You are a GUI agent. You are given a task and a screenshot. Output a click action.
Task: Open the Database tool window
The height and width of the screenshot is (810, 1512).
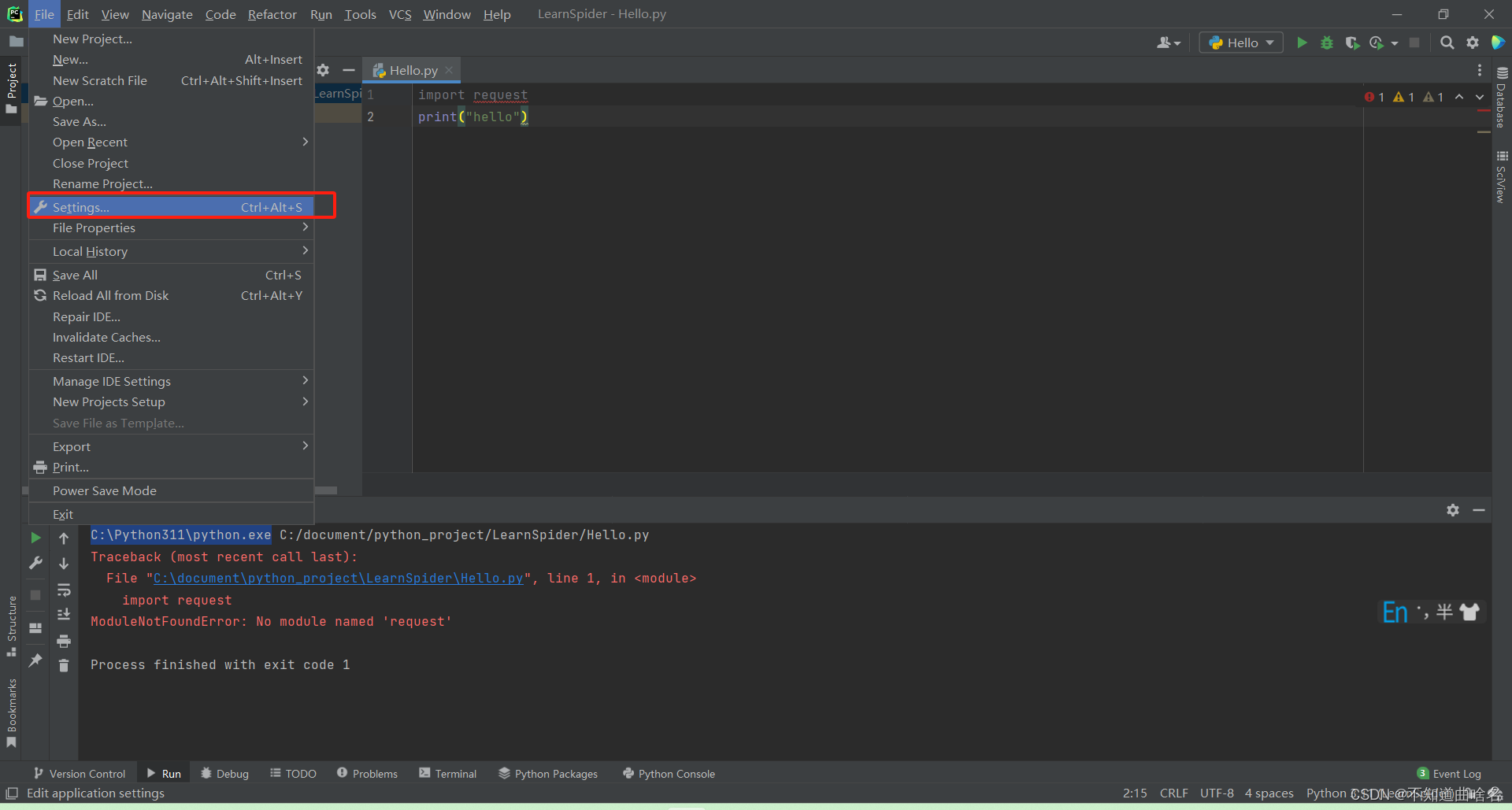click(x=1502, y=98)
